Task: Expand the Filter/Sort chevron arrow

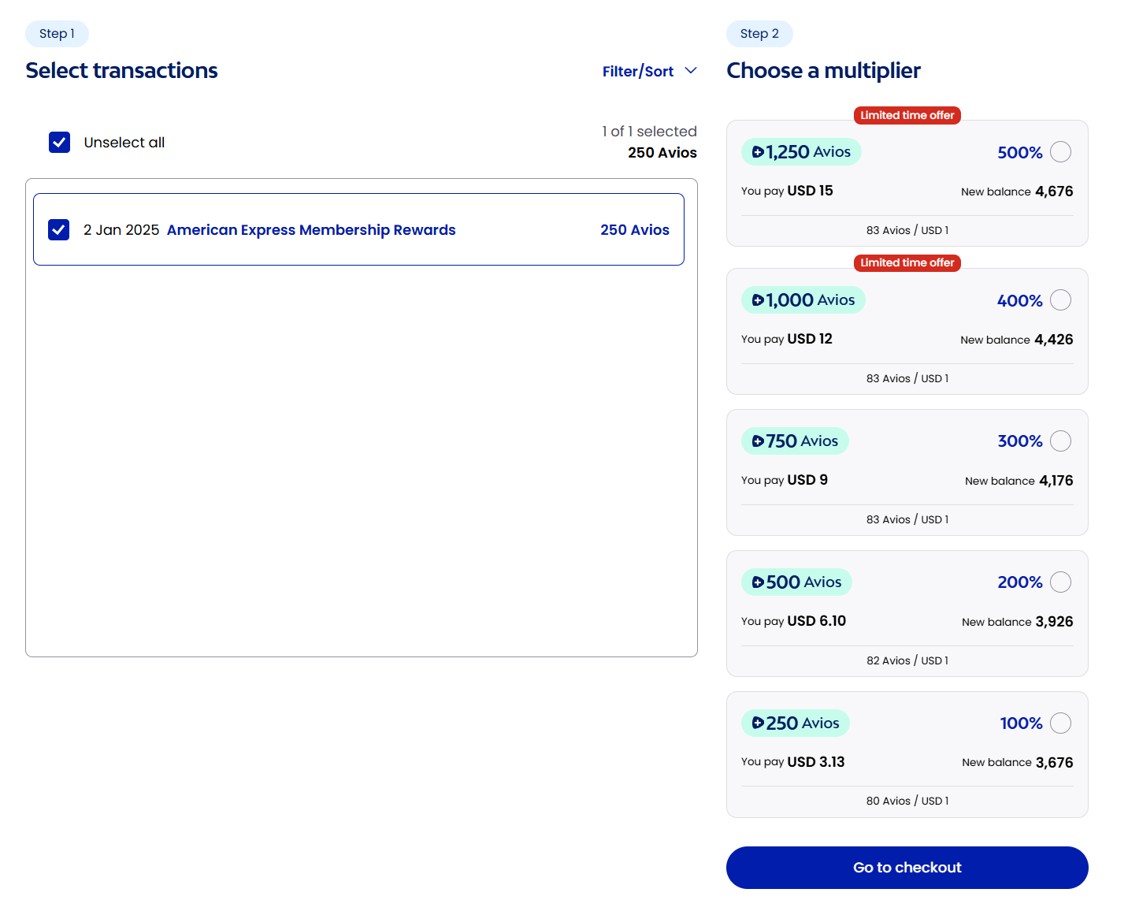Action: click(x=691, y=71)
